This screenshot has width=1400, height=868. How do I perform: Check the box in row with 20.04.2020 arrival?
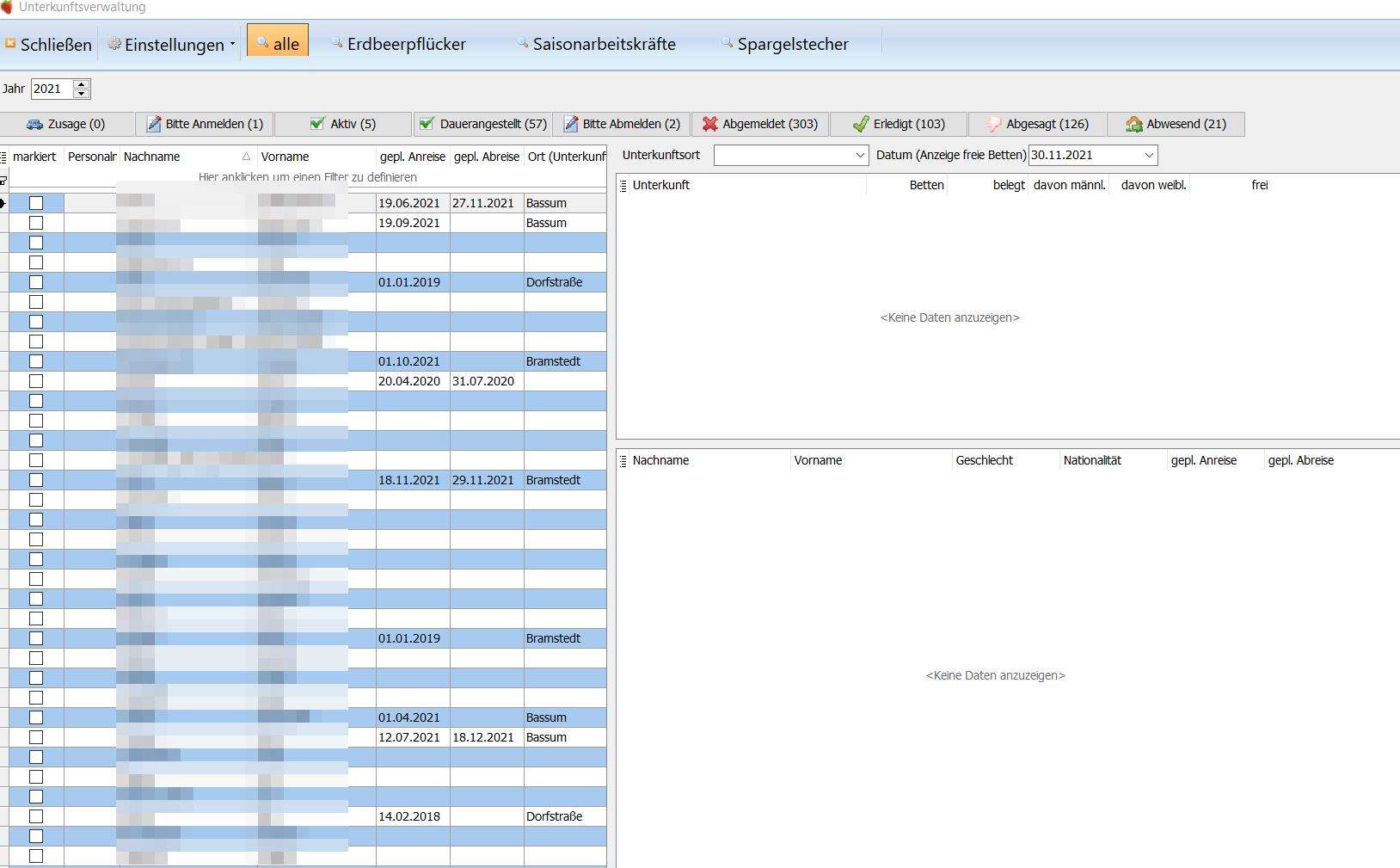pyautogui.click(x=36, y=381)
